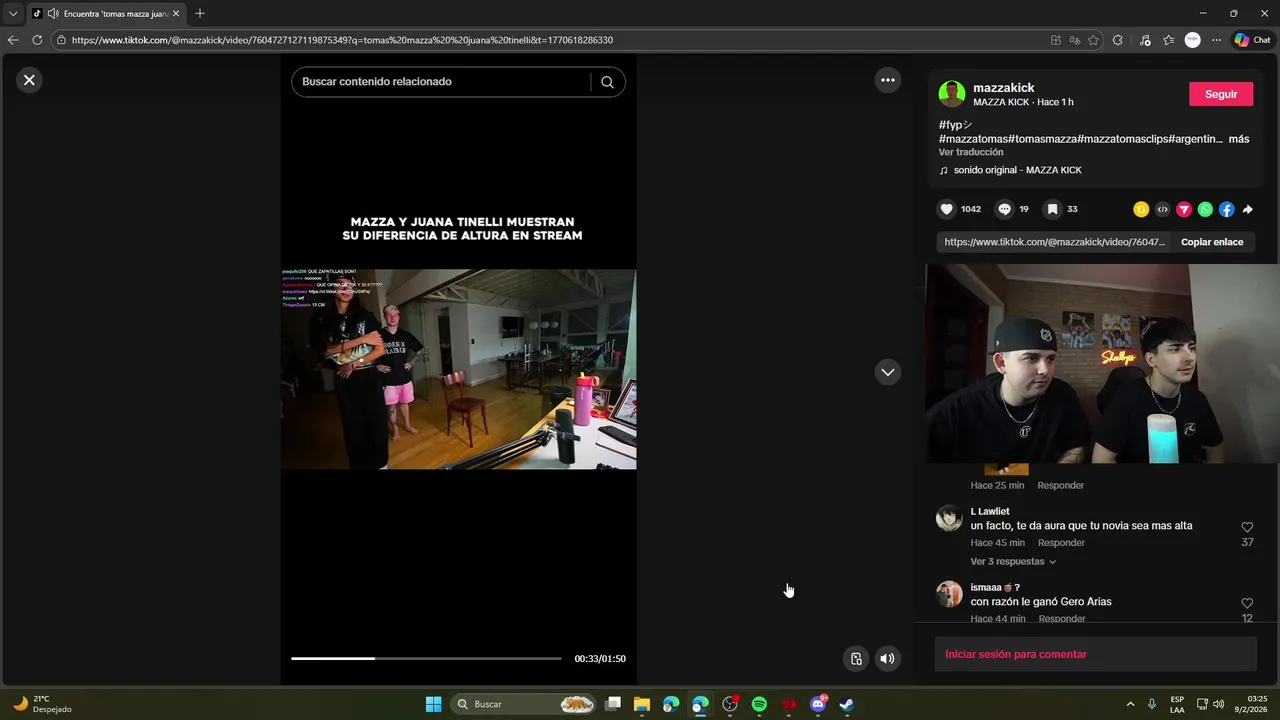Click 'Copiar enlace' button
This screenshot has height=720, width=1280.
point(1212,242)
